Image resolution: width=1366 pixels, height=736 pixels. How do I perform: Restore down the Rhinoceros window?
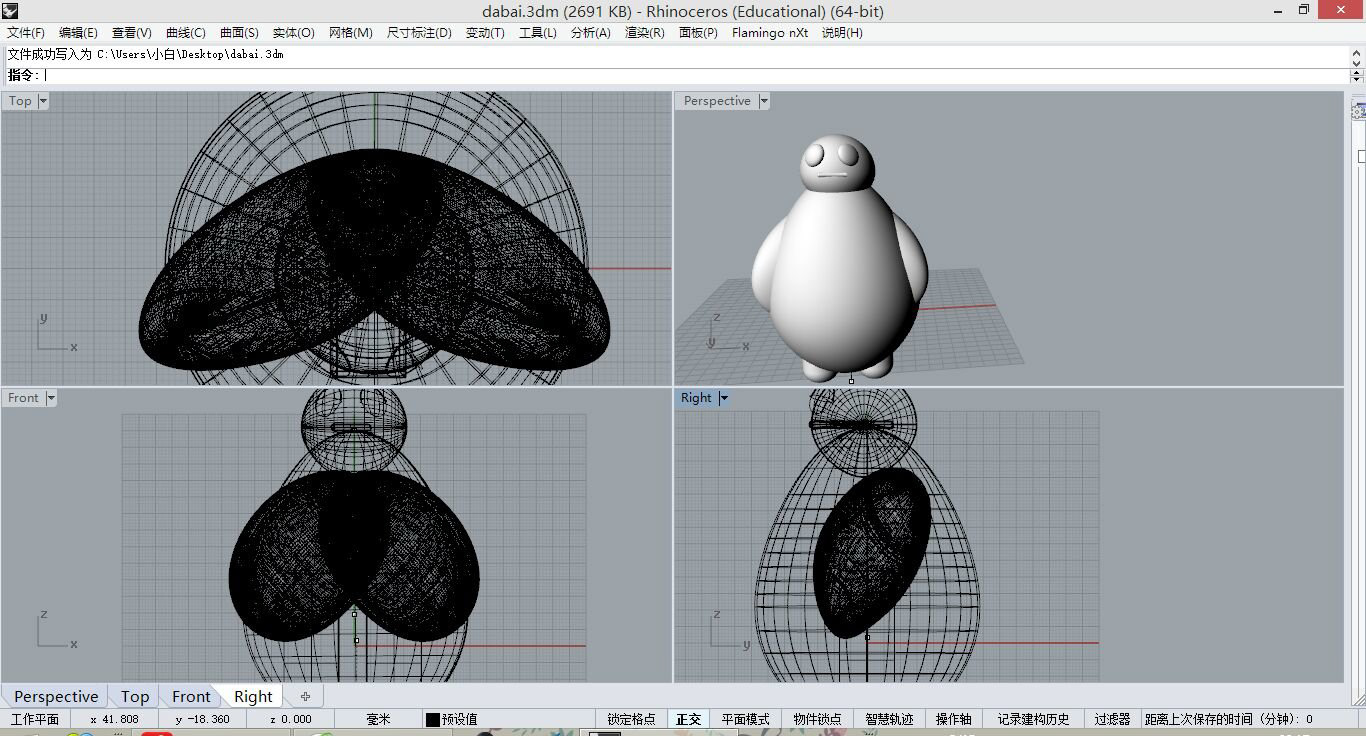click(x=1304, y=10)
